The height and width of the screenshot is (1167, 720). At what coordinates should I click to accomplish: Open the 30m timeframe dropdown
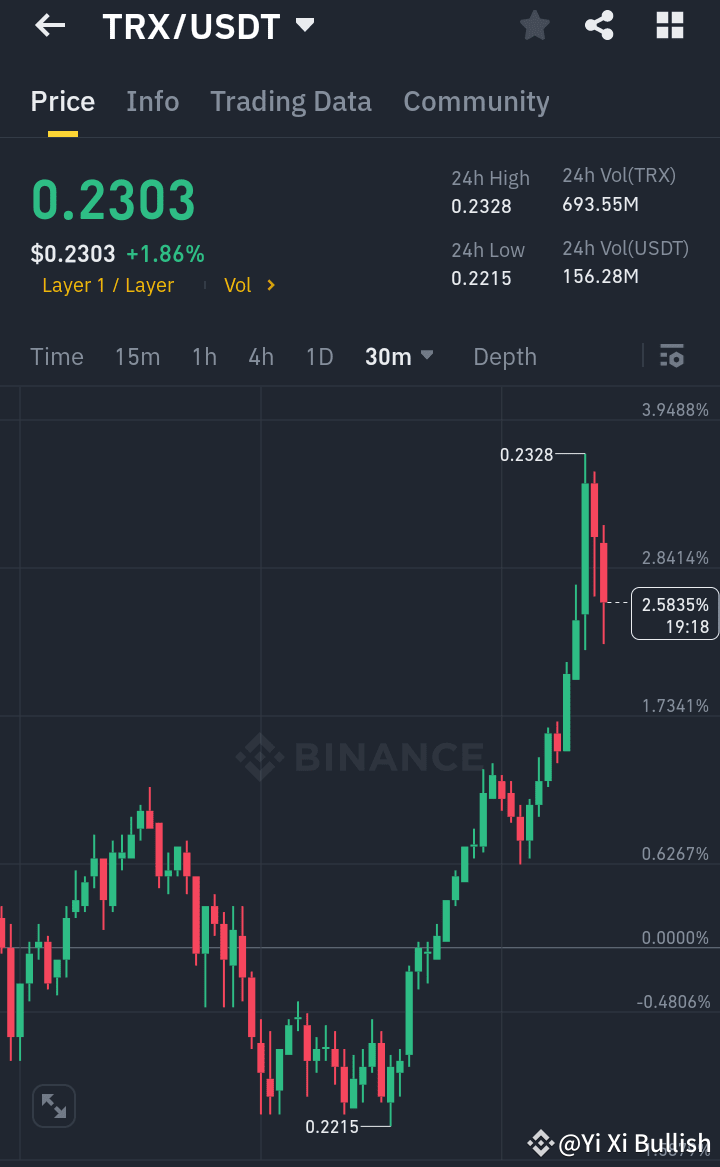(399, 356)
